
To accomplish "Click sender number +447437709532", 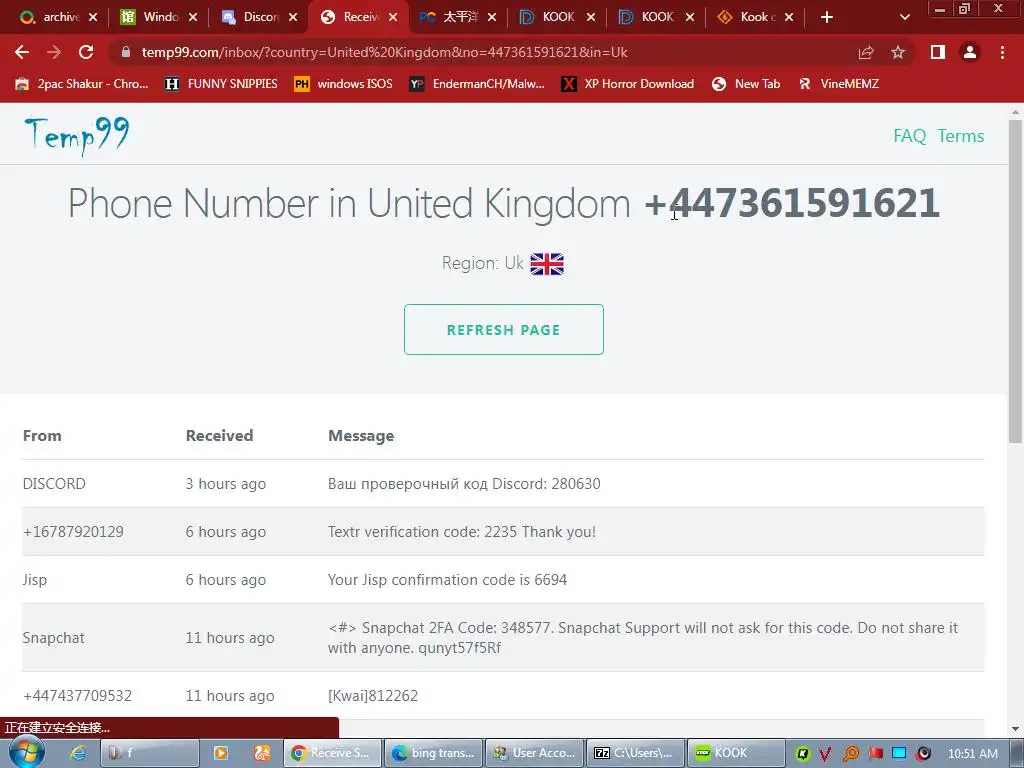I will point(77,696).
